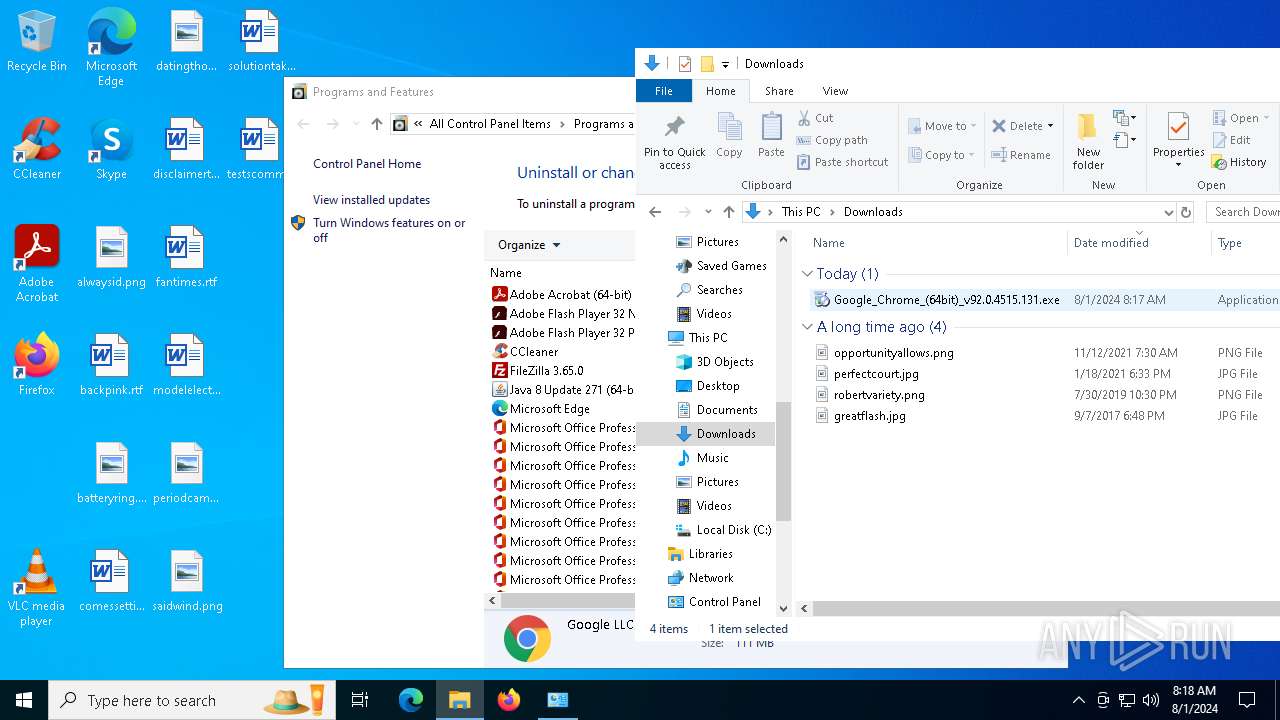Switch to the View ribbon tab
Image resolution: width=1280 pixels, height=720 pixels.
coord(835,91)
